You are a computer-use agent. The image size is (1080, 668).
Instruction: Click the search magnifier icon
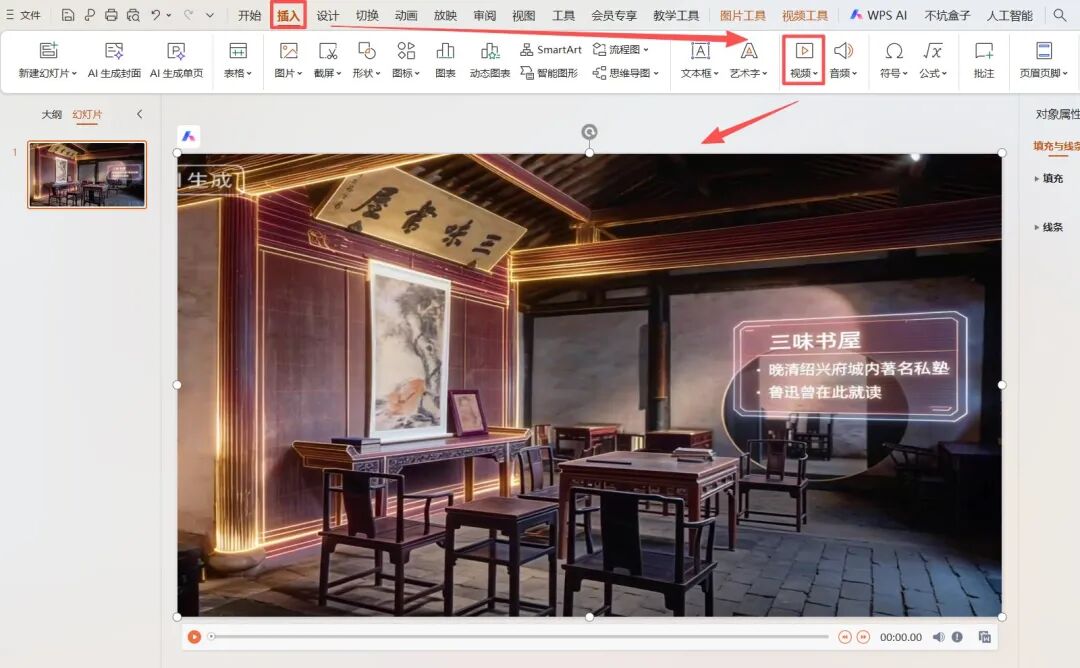[x=1060, y=15]
